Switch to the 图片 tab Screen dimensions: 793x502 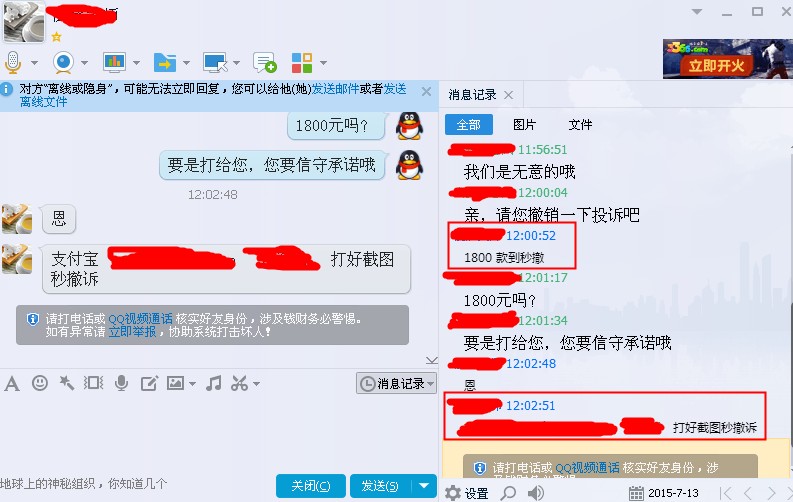pos(524,124)
